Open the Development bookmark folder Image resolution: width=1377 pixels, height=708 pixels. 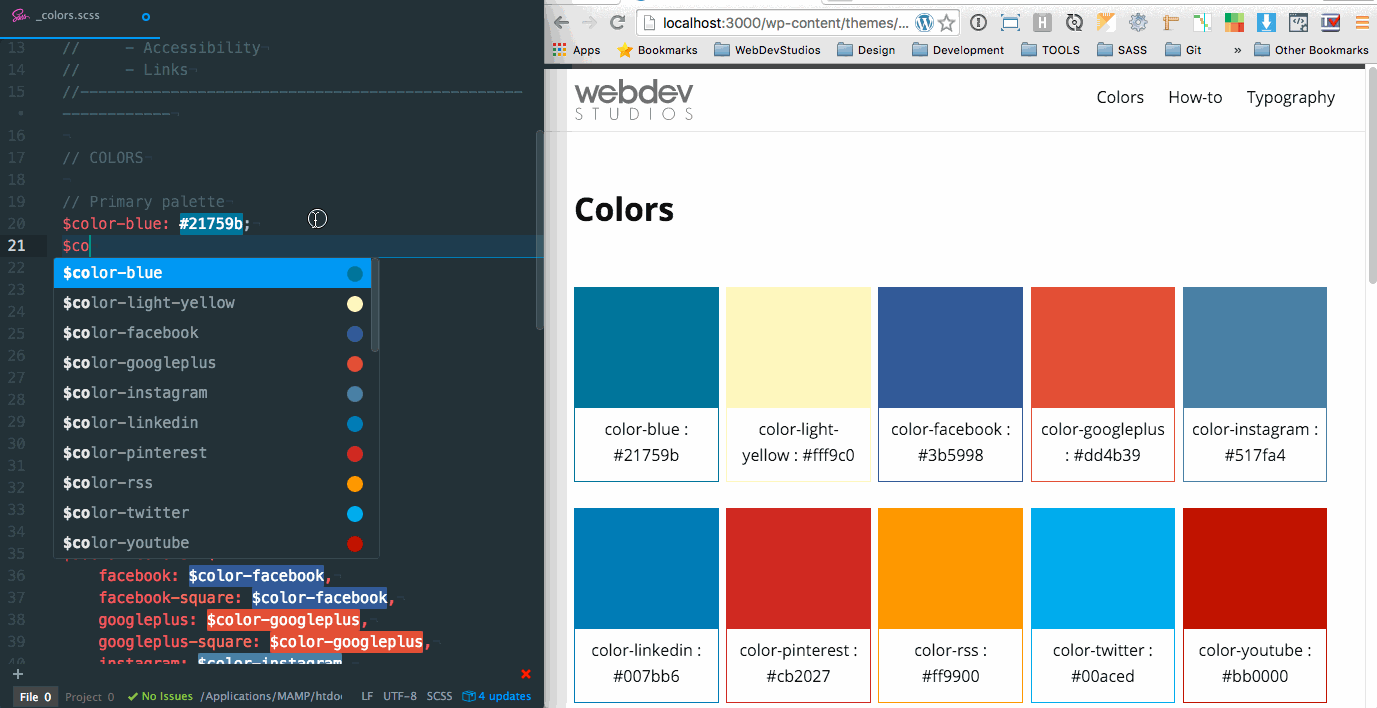tap(957, 50)
